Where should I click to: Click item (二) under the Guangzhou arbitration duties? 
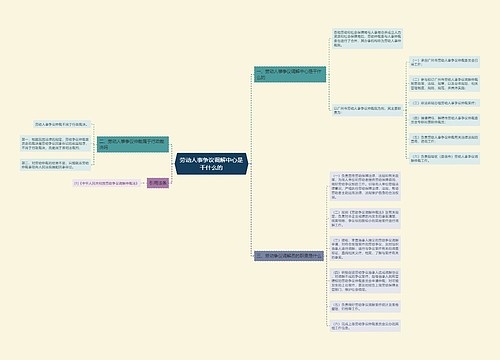point(445,84)
